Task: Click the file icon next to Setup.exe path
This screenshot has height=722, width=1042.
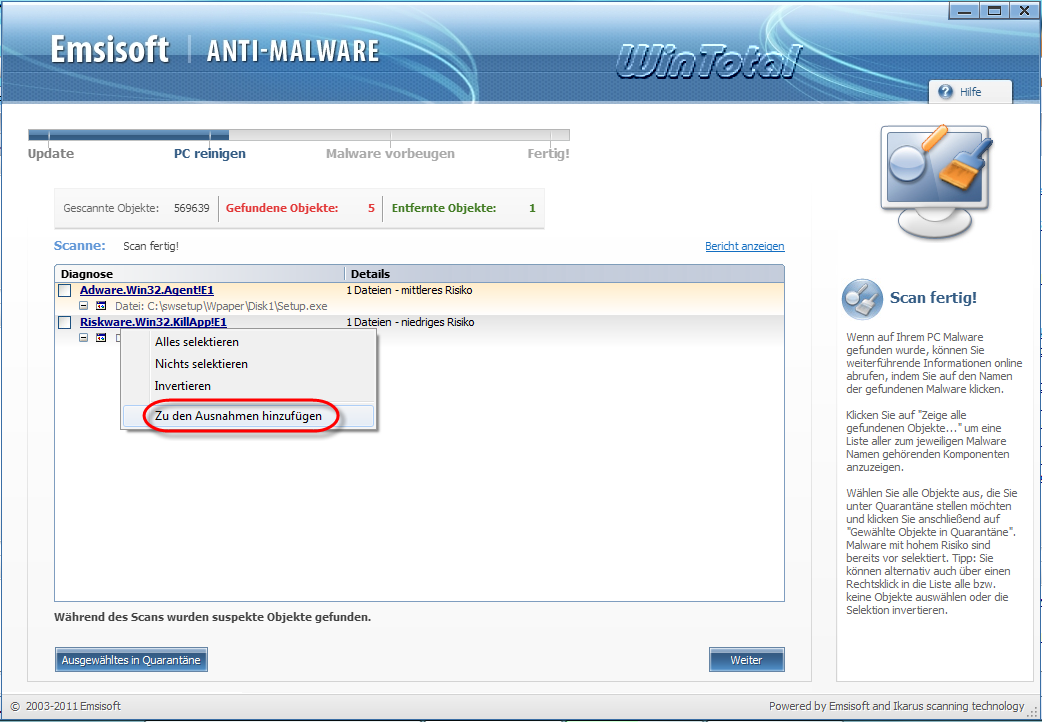Action: tap(101, 306)
